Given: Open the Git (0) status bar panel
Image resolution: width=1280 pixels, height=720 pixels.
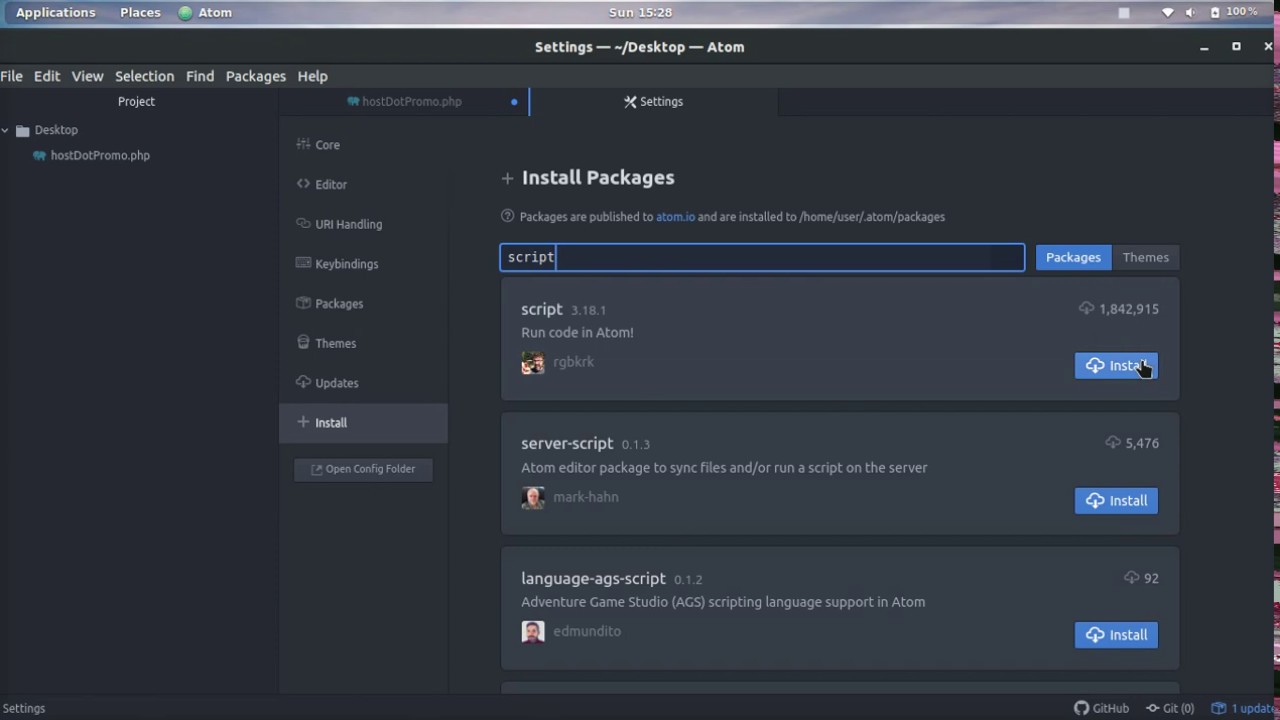Looking at the screenshot, I should click(1170, 708).
